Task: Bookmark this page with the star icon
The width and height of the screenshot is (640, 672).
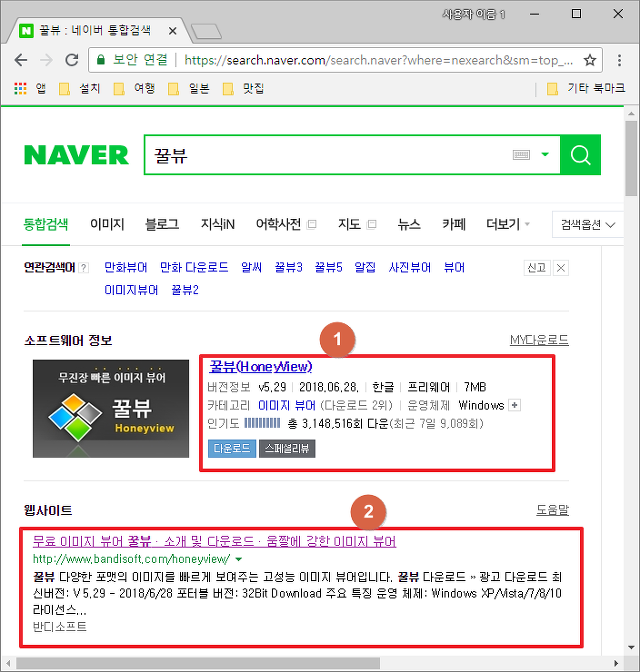Action: (x=590, y=60)
